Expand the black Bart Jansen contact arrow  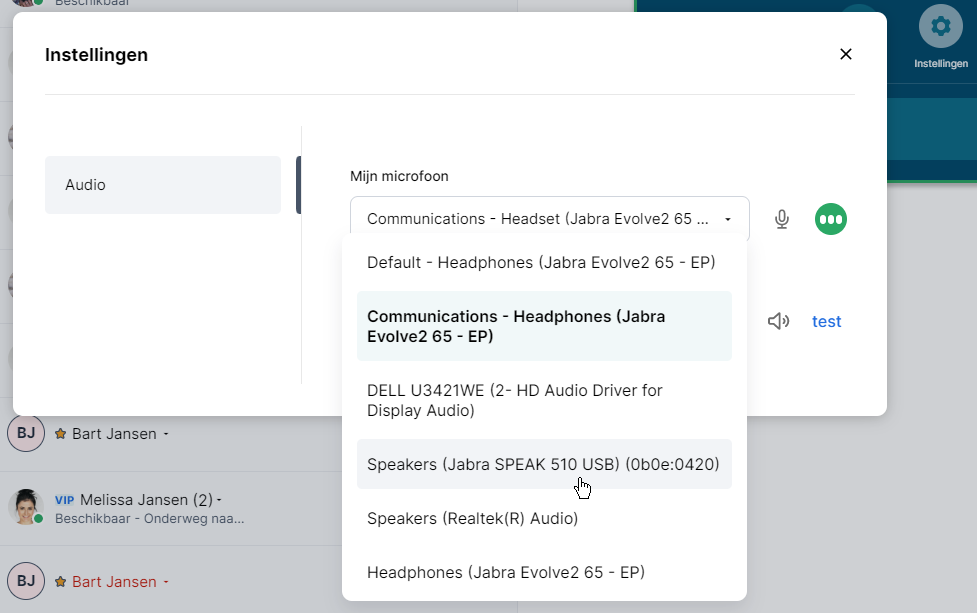point(166,434)
